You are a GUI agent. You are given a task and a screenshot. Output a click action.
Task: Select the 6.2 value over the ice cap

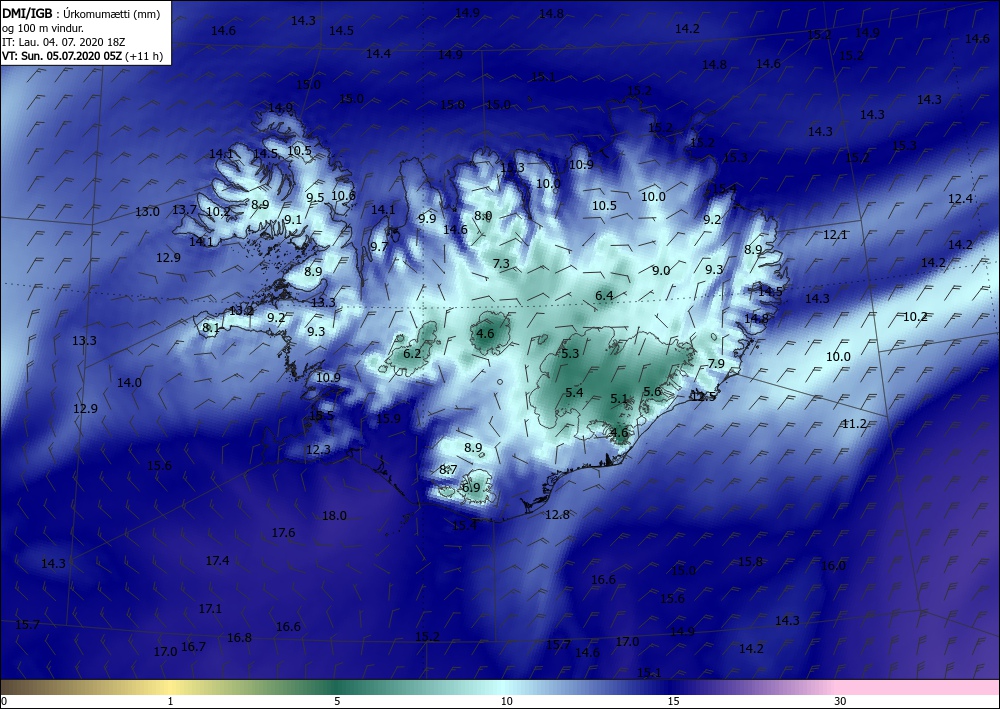point(412,353)
